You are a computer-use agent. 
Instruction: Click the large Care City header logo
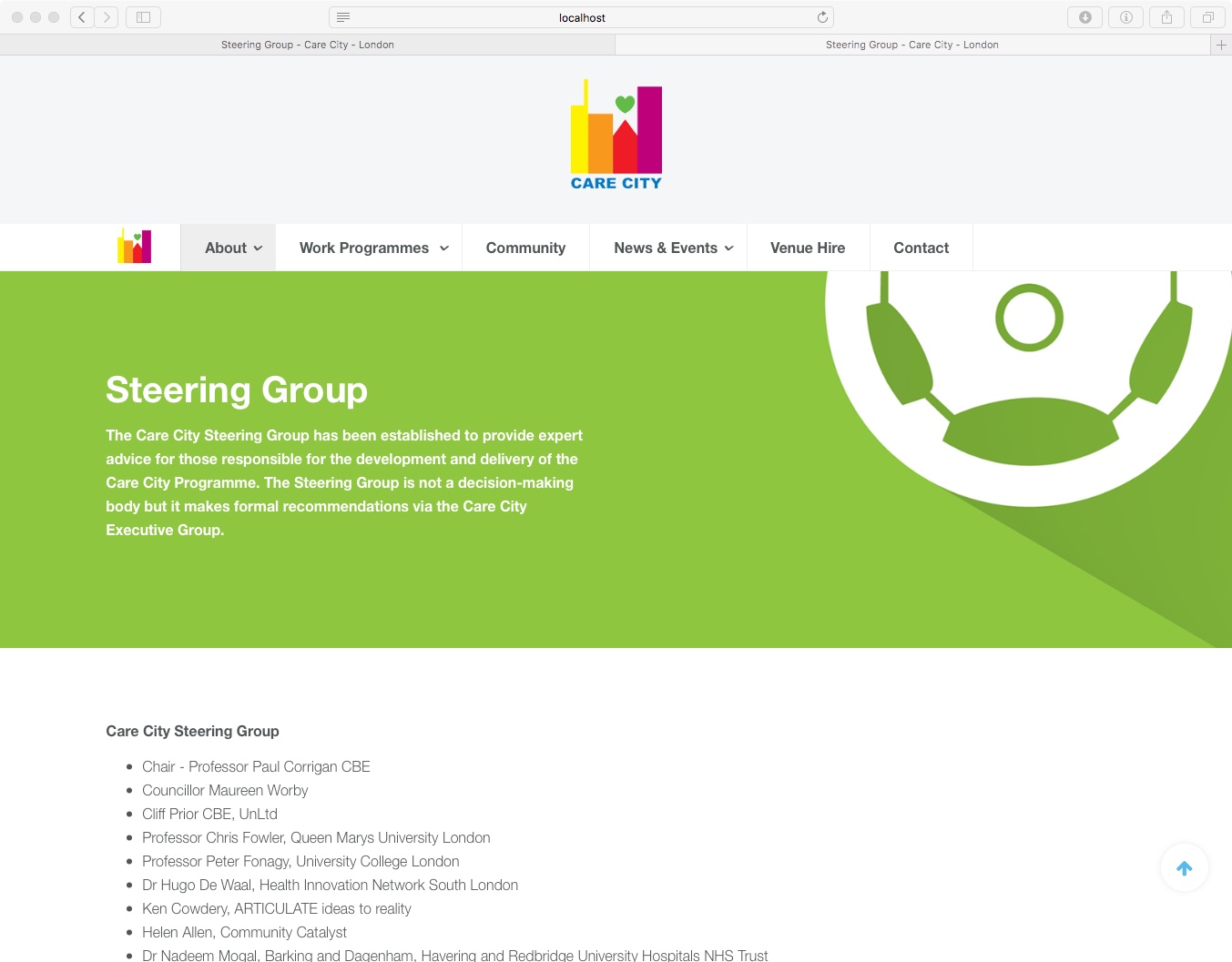click(x=616, y=135)
